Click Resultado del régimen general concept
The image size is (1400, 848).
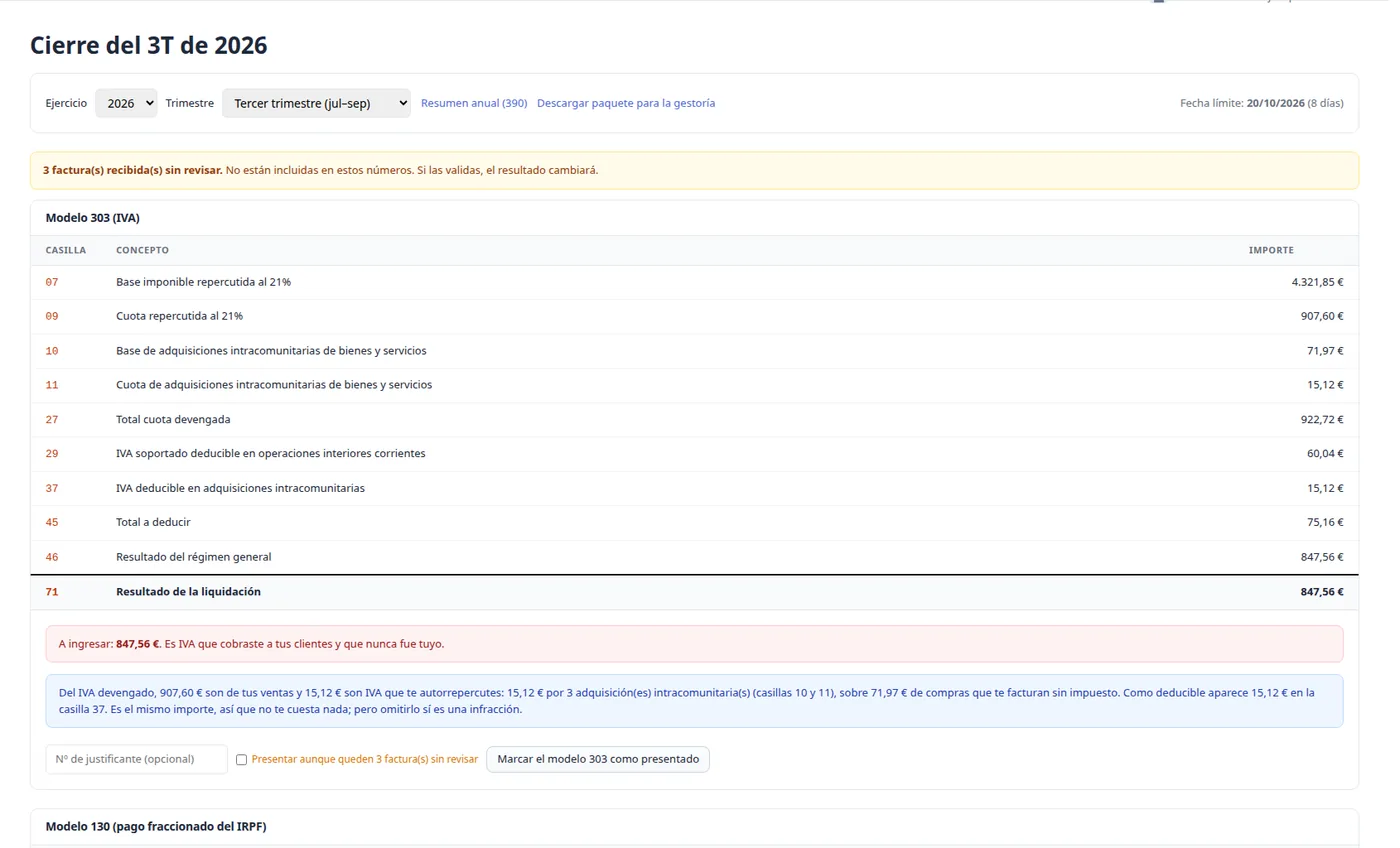point(193,557)
